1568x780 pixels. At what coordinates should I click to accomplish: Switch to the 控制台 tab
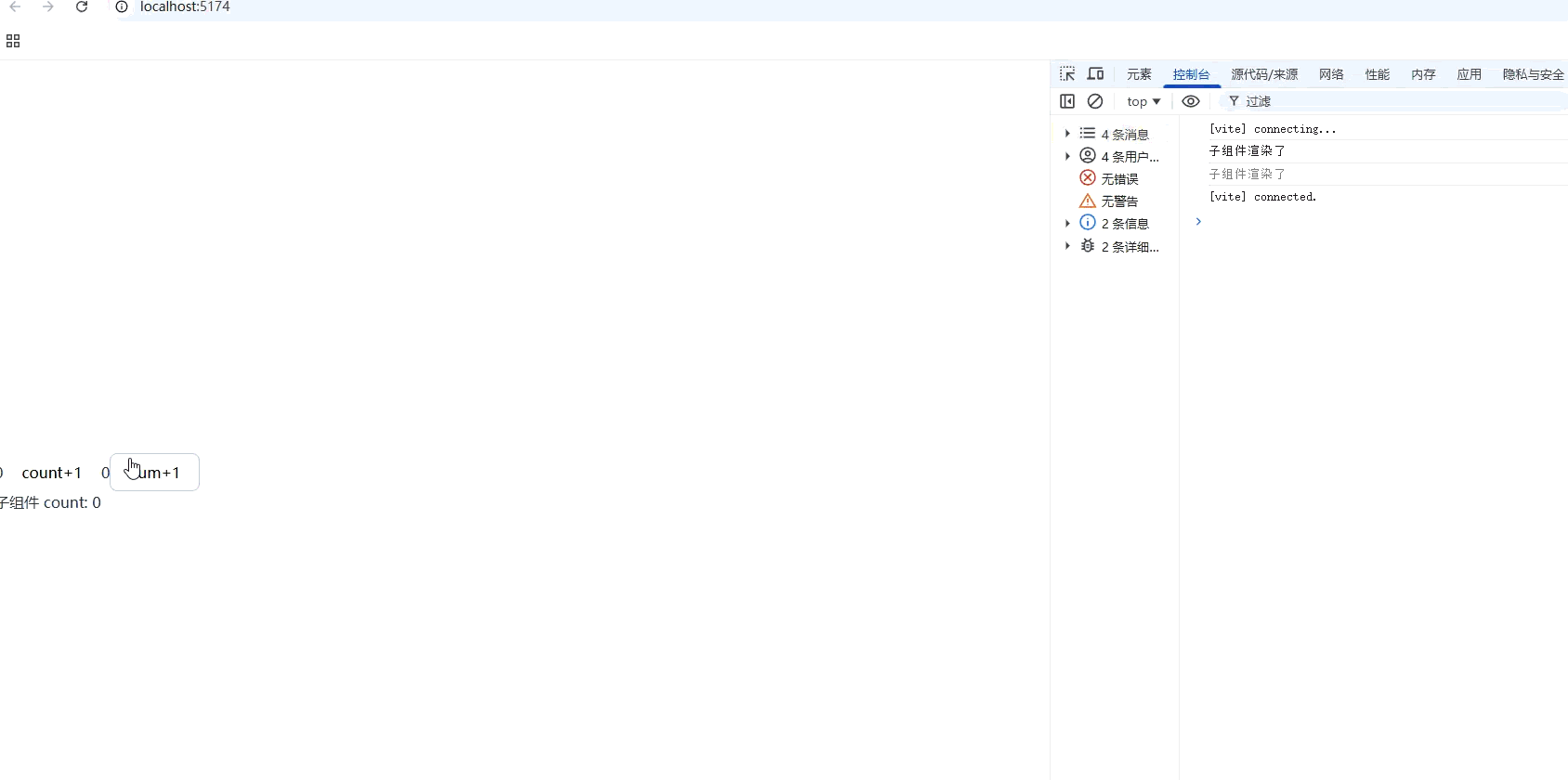click(1191, 74)
